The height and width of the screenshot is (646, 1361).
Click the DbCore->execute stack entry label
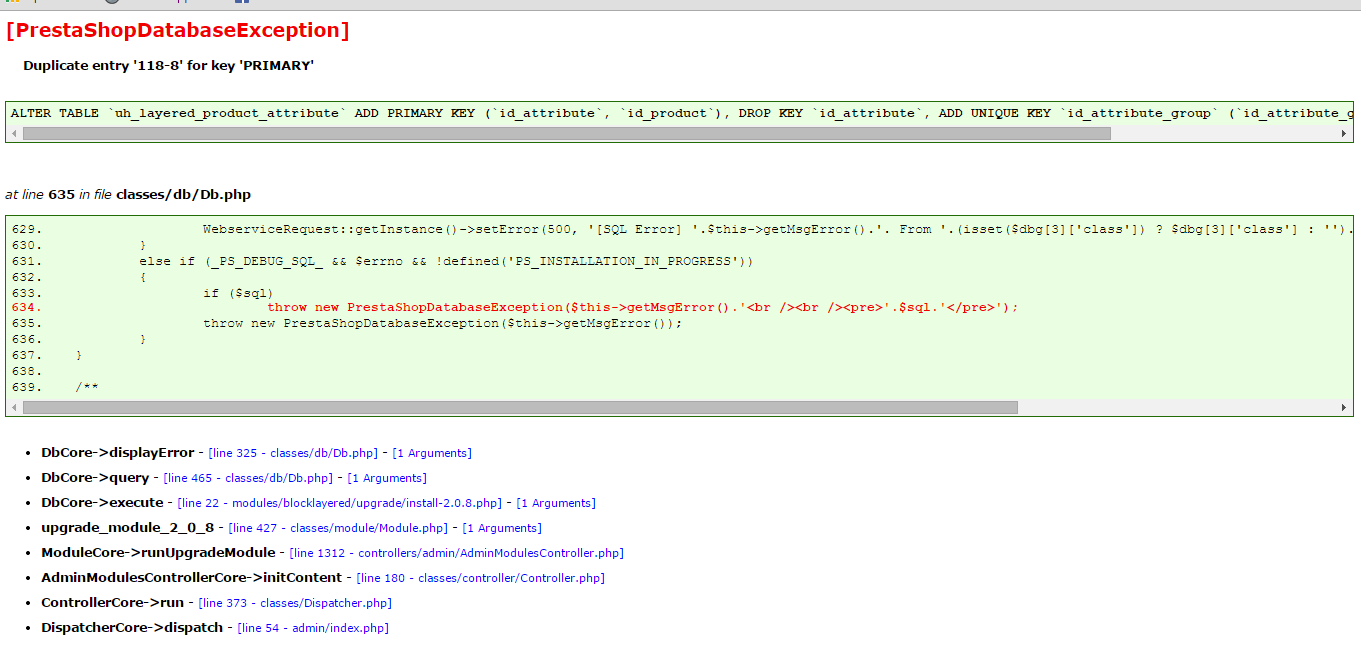tap(102, 503)
